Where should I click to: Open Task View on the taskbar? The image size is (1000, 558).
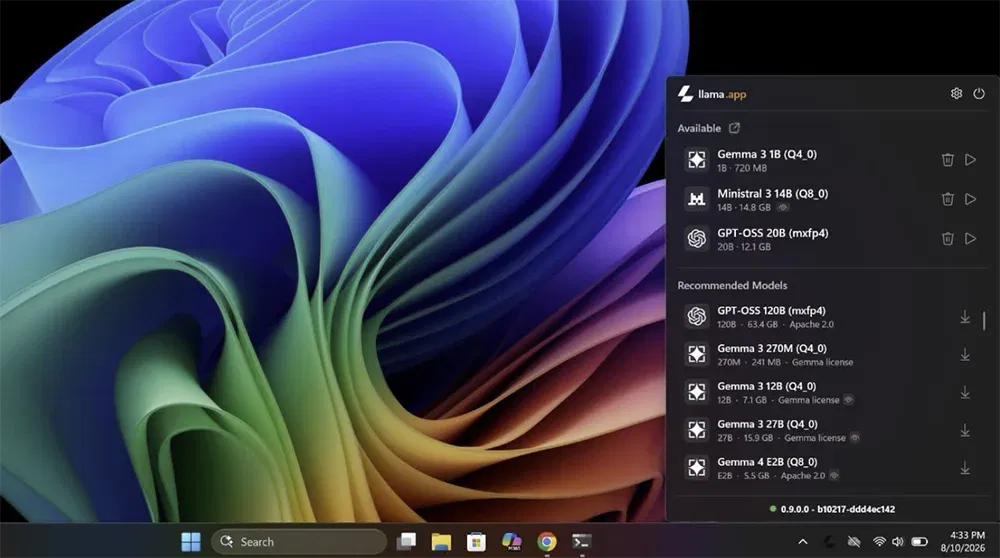click(406, 541)
